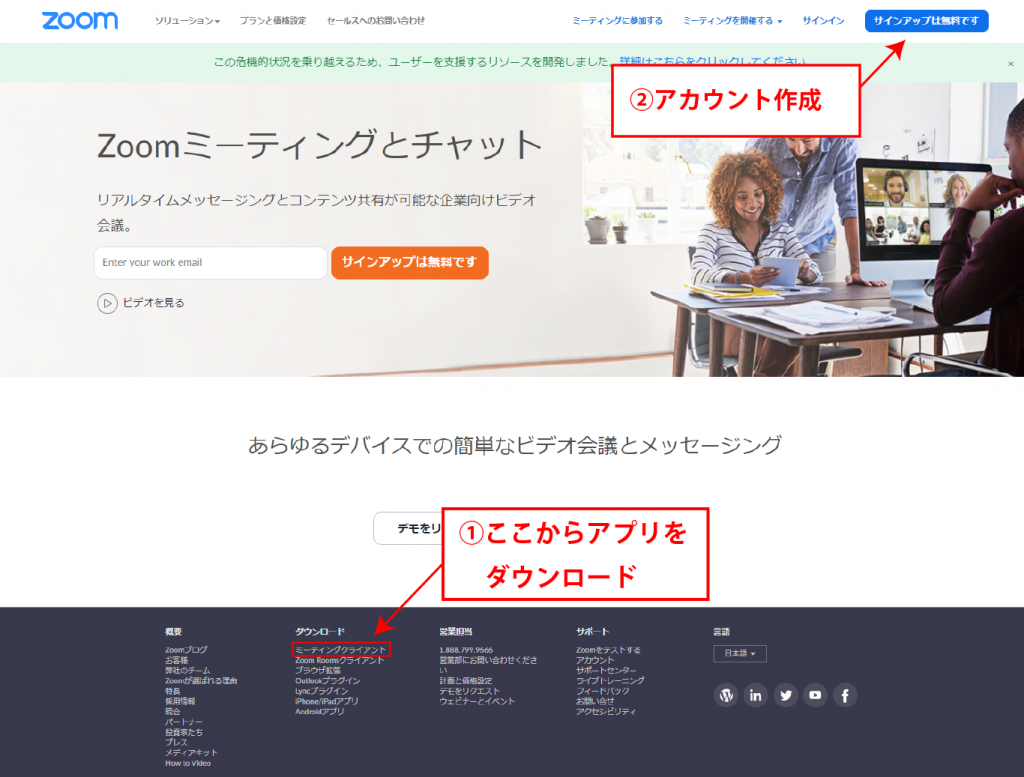1024x777 pixels.
Task: Expand the ミーティングを開催する dropdown
Action: pyautogui.click(x=732, y=21)
